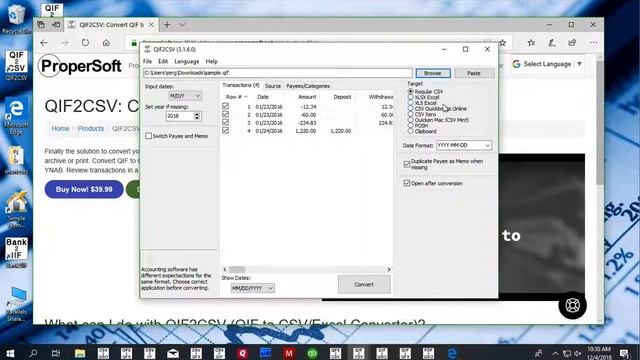
Task: Add page to favorites with star icon
Action: click(502, 42)
